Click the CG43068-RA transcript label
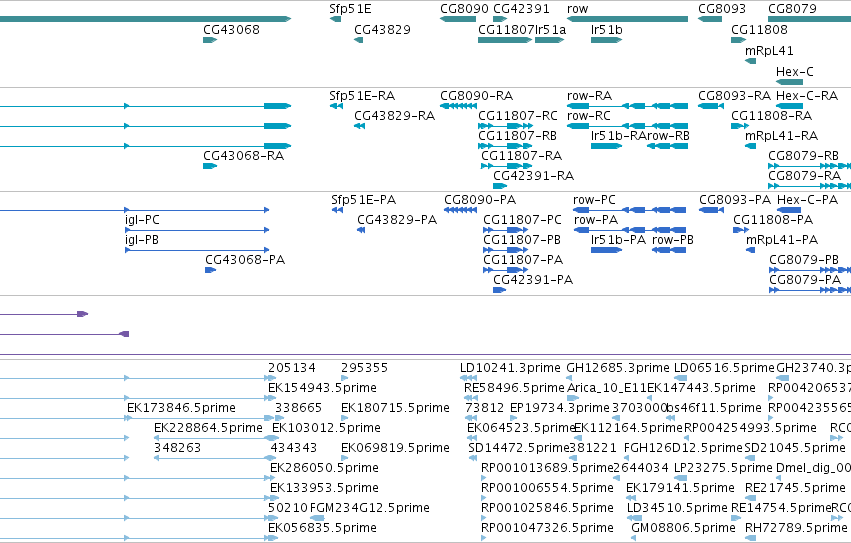Viewport: 851px width, 543px height. click(x=243, y=156)
